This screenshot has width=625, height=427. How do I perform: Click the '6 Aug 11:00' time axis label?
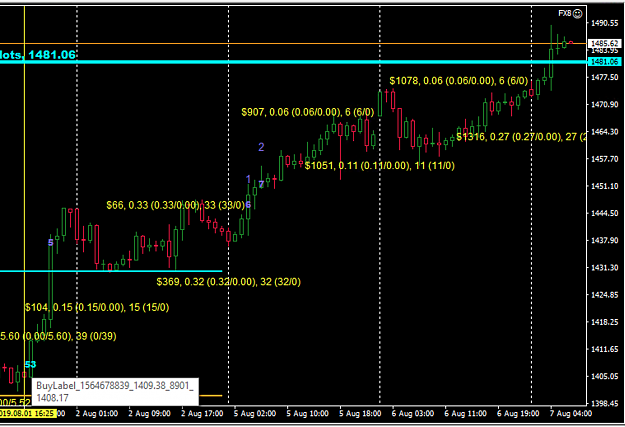tap(465, 414)
